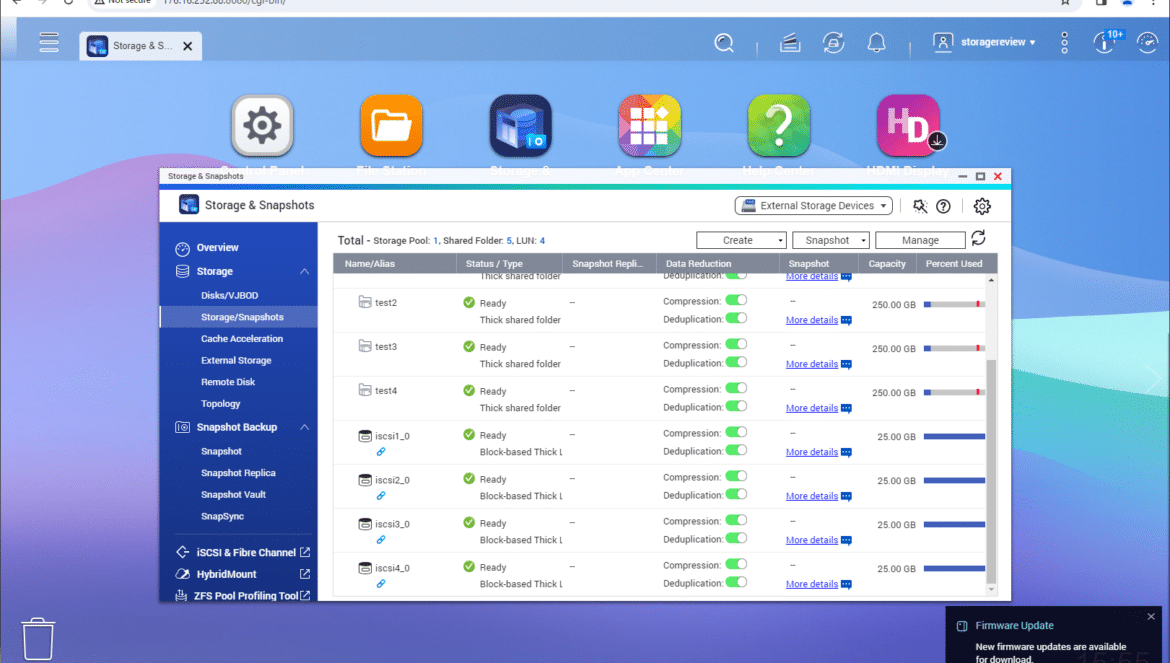1170x663 pixels.
Task: Open iSCSI & Fibre Channel external link
Action: tap(304, 553)
